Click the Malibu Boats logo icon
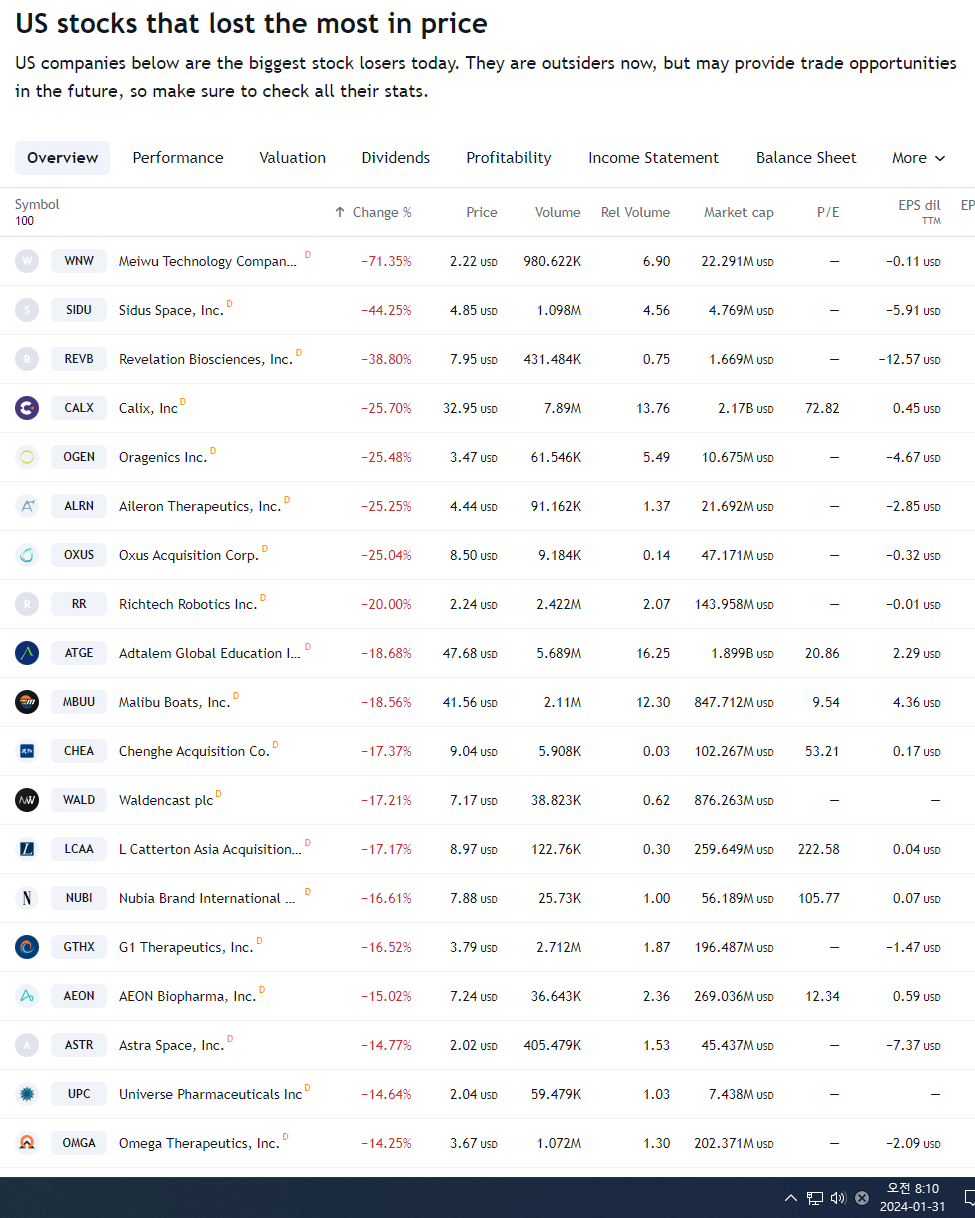Image resolution: width=975 pixels, height=1218 pixels. click(27, 702)
